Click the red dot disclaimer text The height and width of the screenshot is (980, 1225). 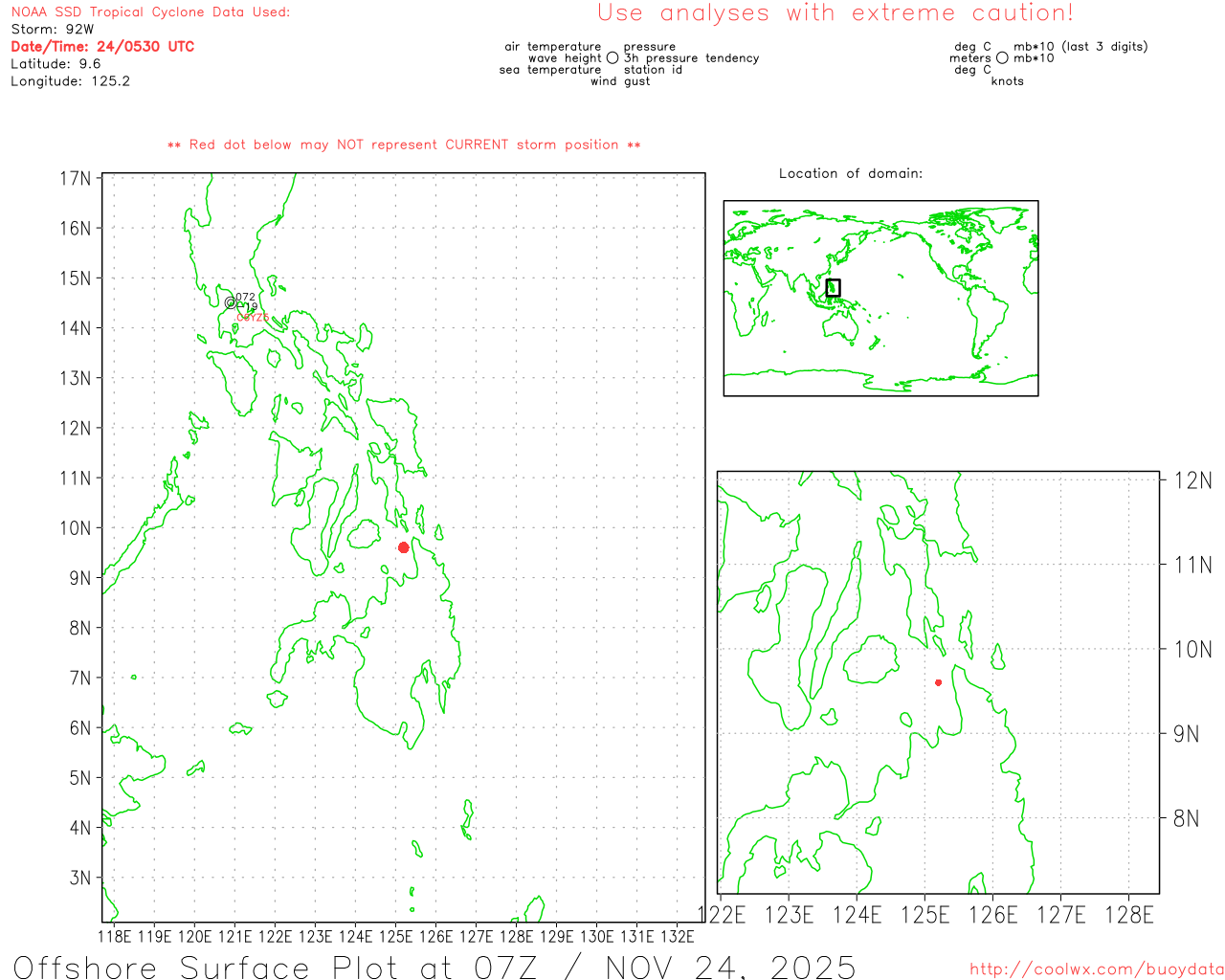point(404,145)
